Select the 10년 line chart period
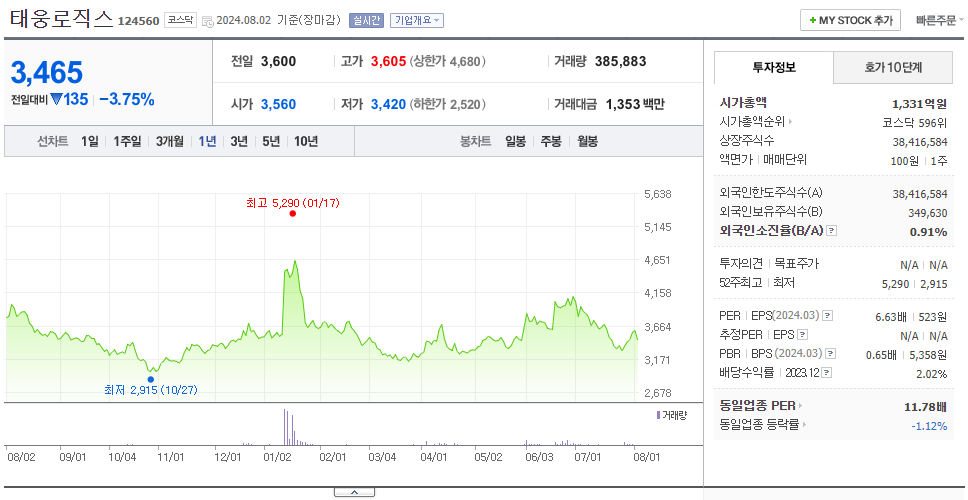Viewport: 968px width, 500px height. point(306,141)
